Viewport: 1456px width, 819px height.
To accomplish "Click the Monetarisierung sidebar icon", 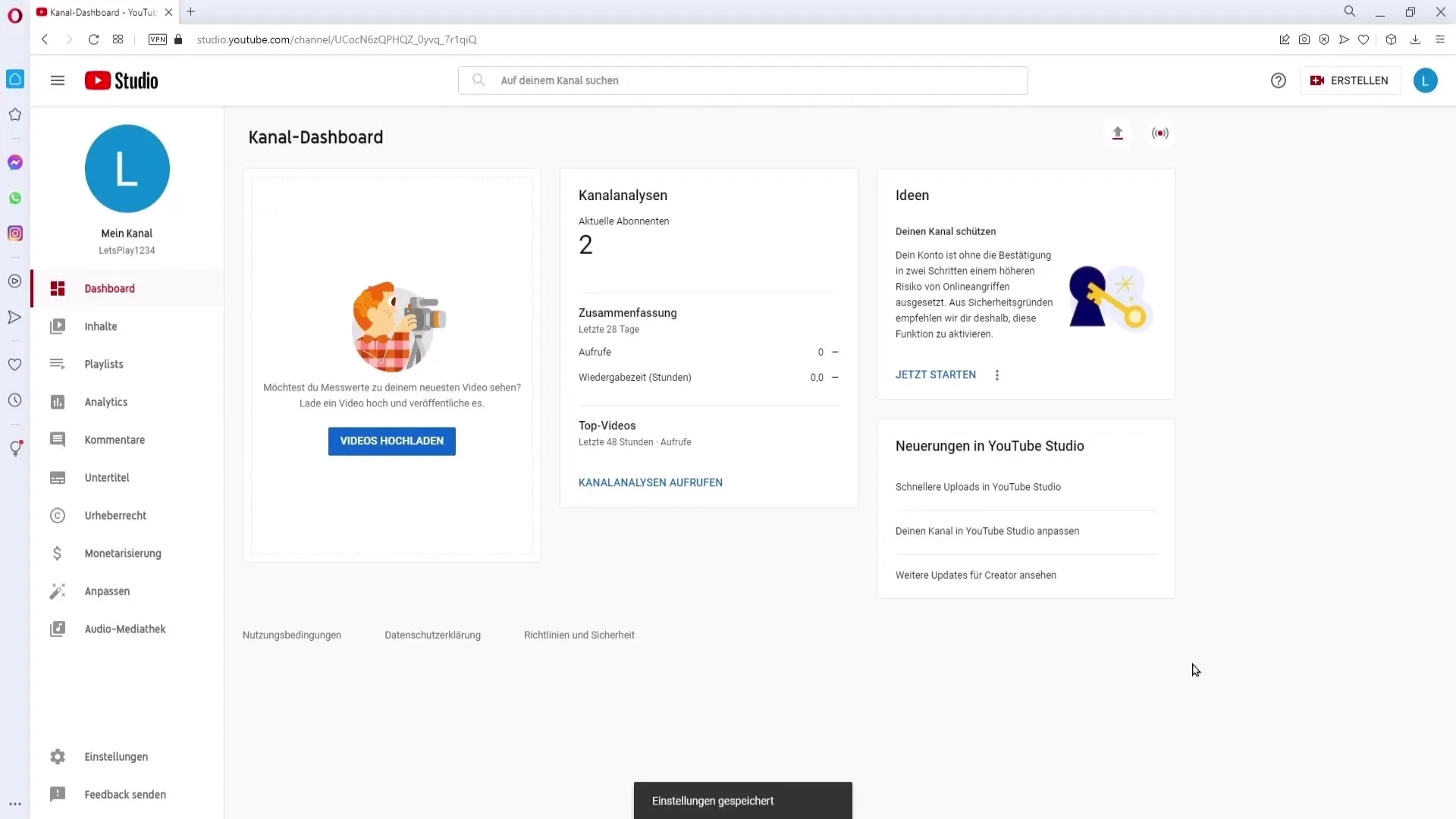I will [x=57, y=553].
